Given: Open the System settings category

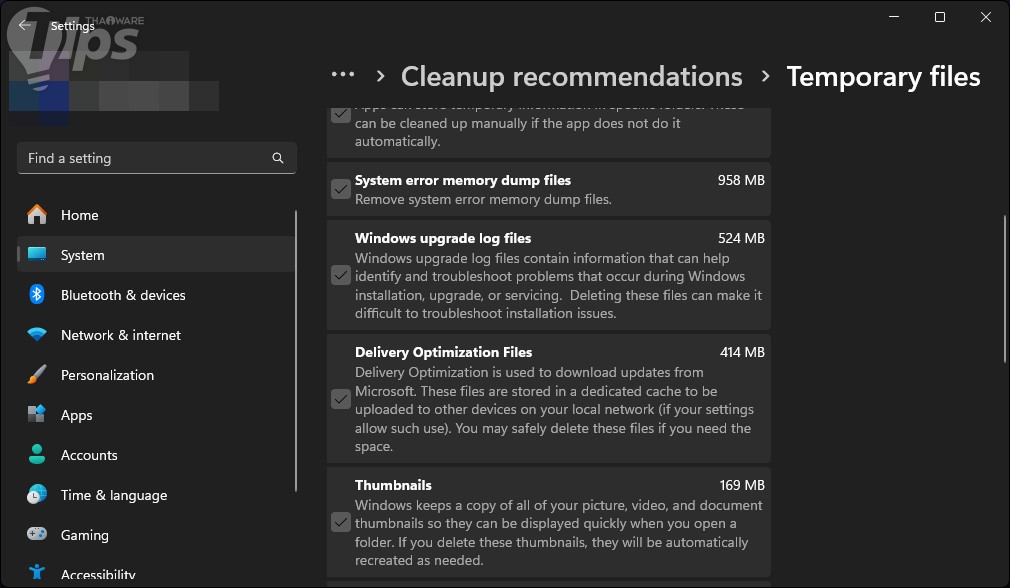Looking at the screenshot, I should (82, 255).
